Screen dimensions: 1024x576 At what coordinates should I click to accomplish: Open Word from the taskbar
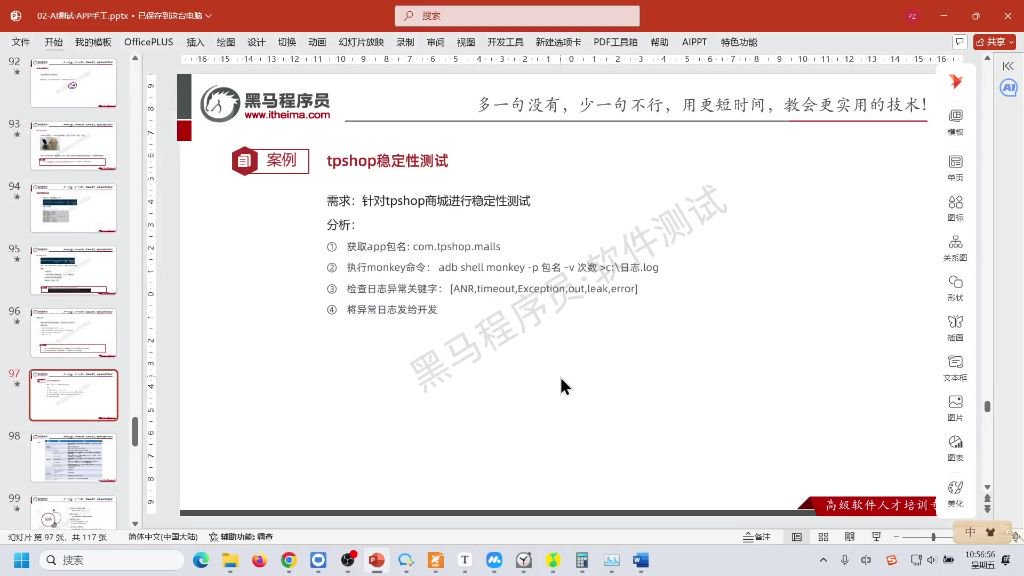641,560
